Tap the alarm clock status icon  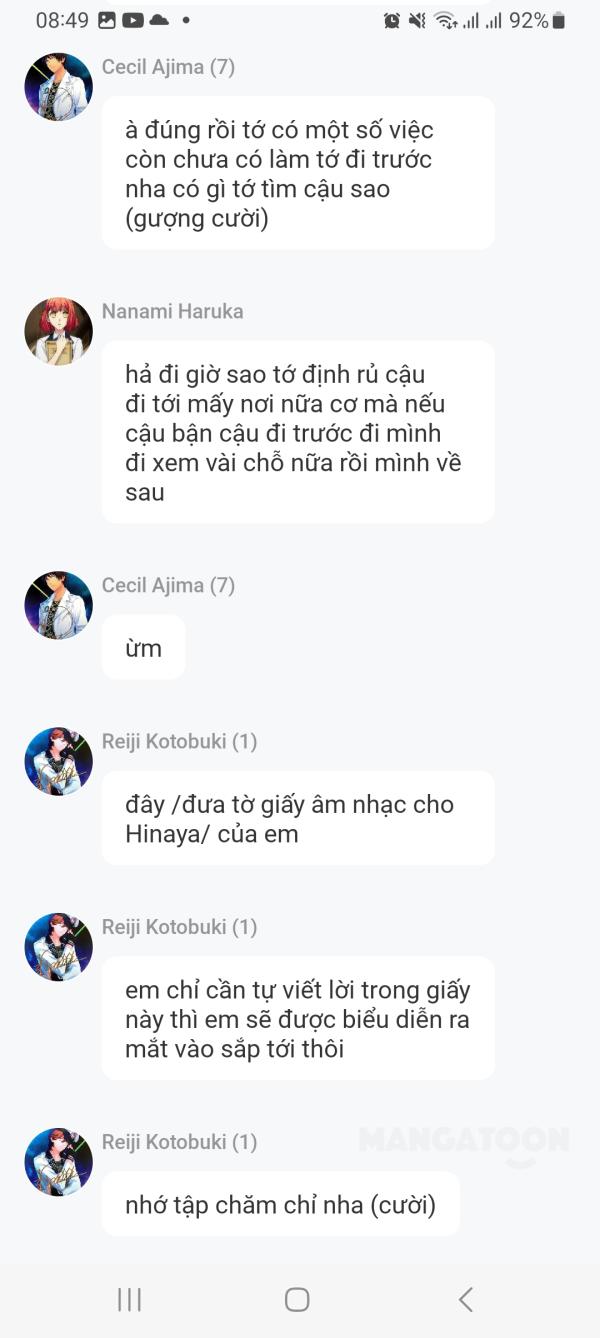tap(392, 20)
